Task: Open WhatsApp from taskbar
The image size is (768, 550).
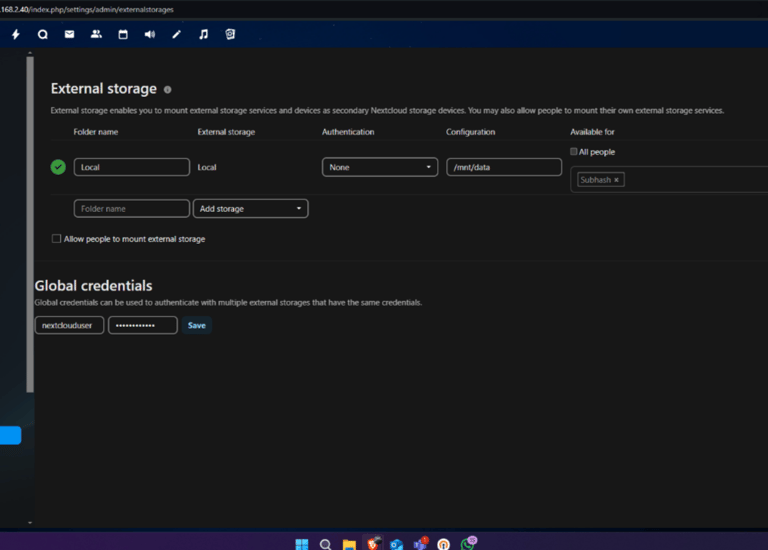Action: tap(468, 543)
